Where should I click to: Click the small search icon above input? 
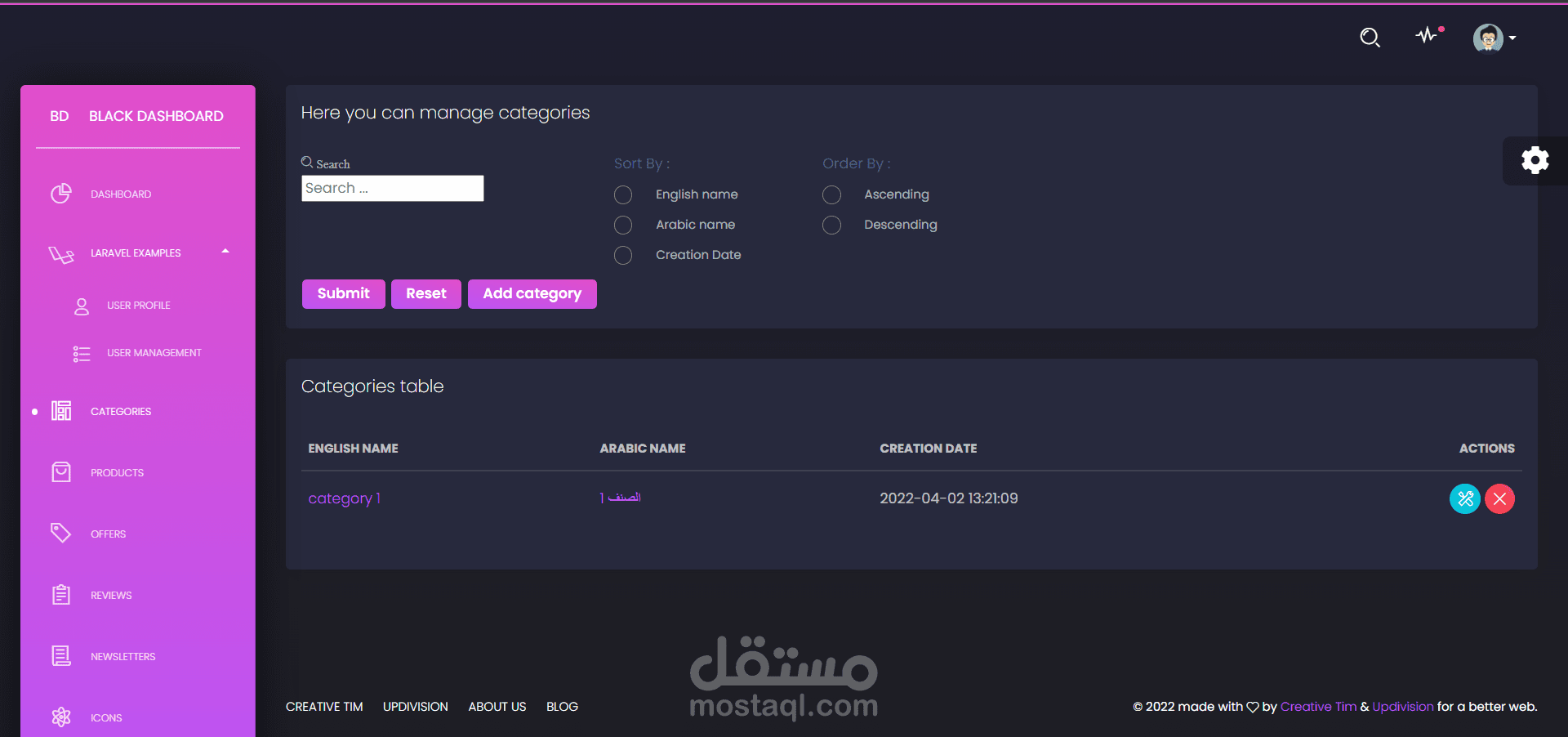click(x=307, y=163)
